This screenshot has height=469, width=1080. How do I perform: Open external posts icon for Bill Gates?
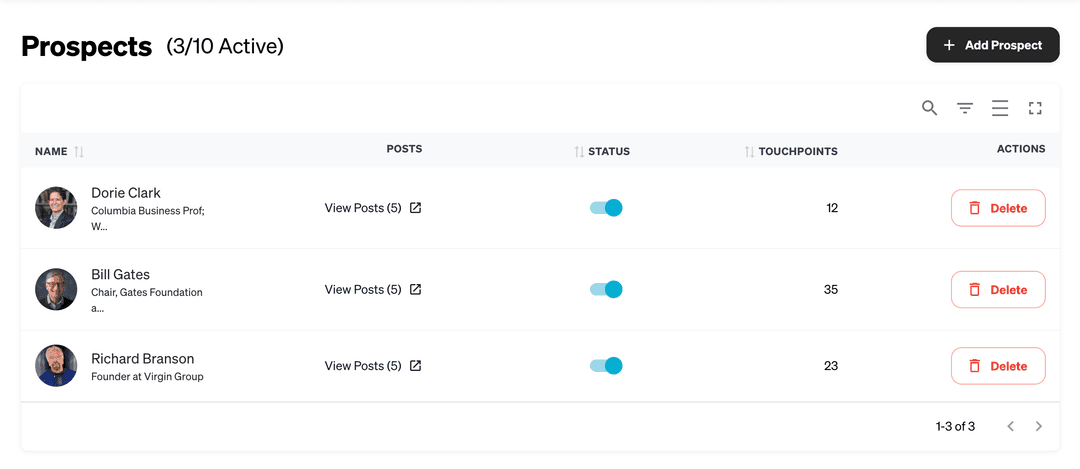(x=416, y=290)
